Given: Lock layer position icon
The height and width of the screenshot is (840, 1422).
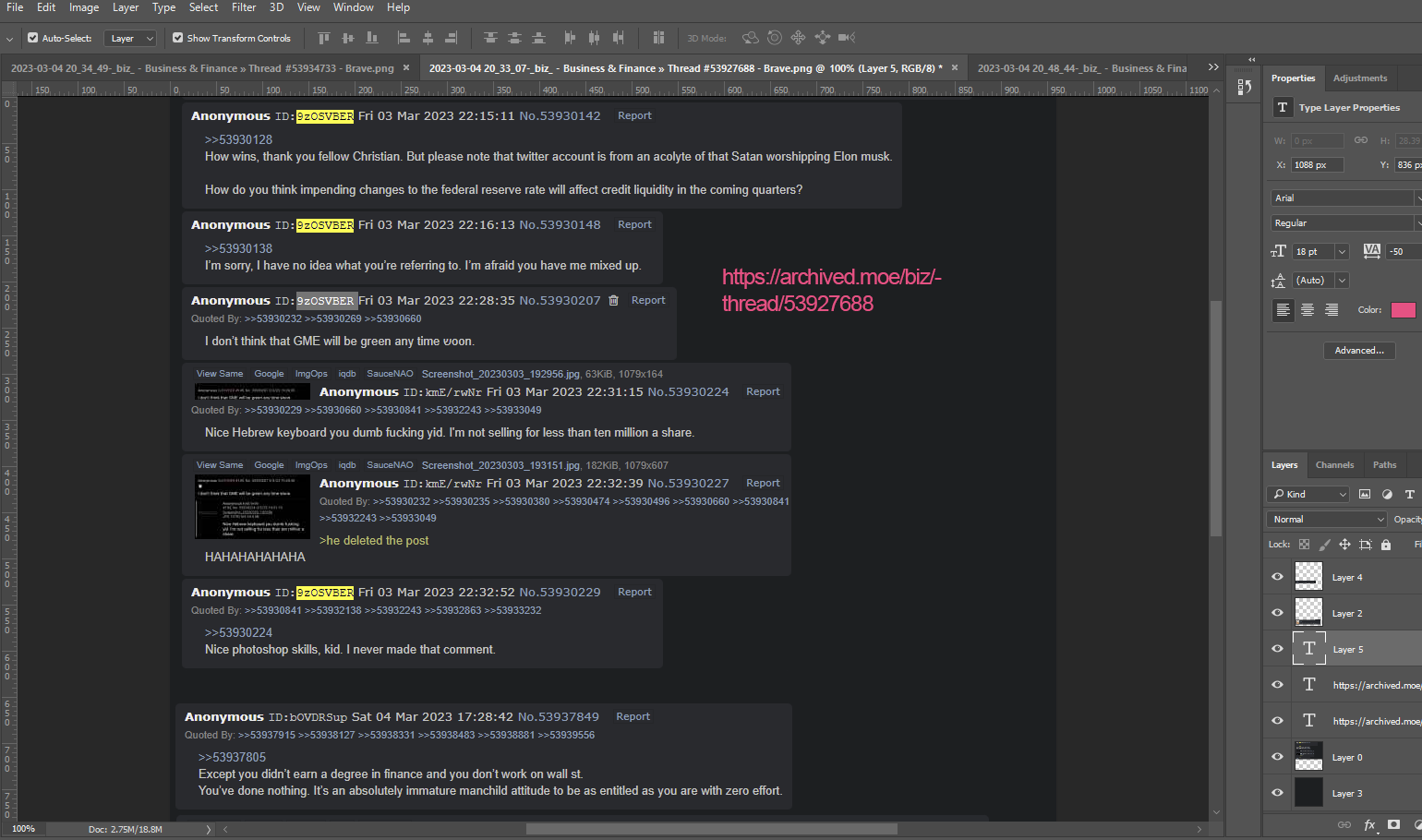Looking at the screenshot, I should 1345,545.
